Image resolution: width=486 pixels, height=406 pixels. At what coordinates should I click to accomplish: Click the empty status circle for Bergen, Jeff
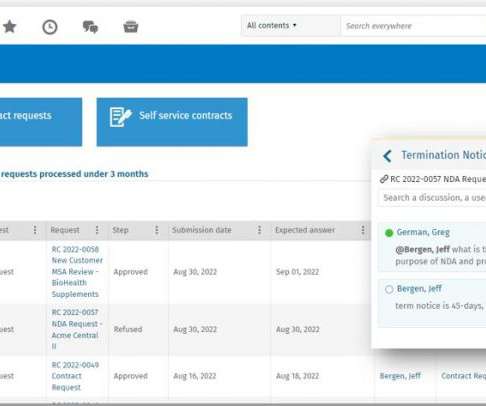click(389, 289)
